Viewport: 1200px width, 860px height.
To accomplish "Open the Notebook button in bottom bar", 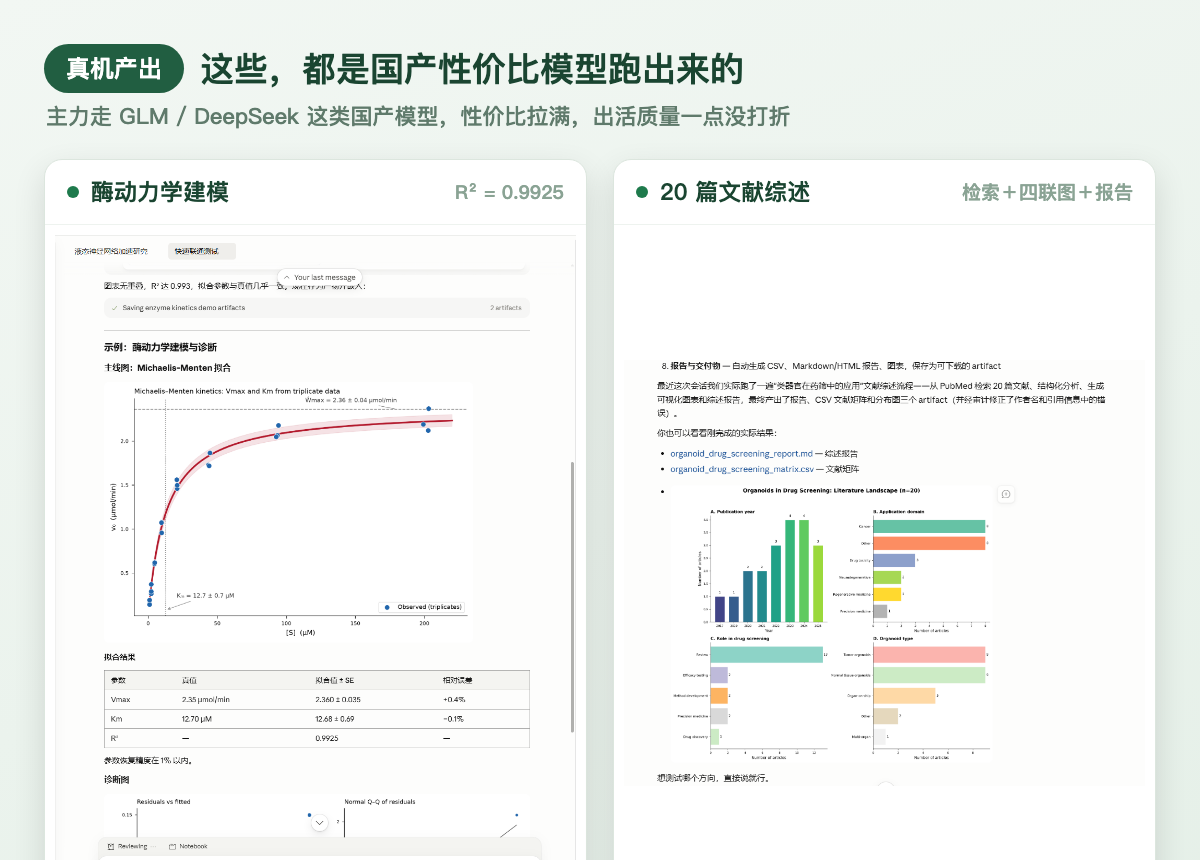I will coord(188,846).
